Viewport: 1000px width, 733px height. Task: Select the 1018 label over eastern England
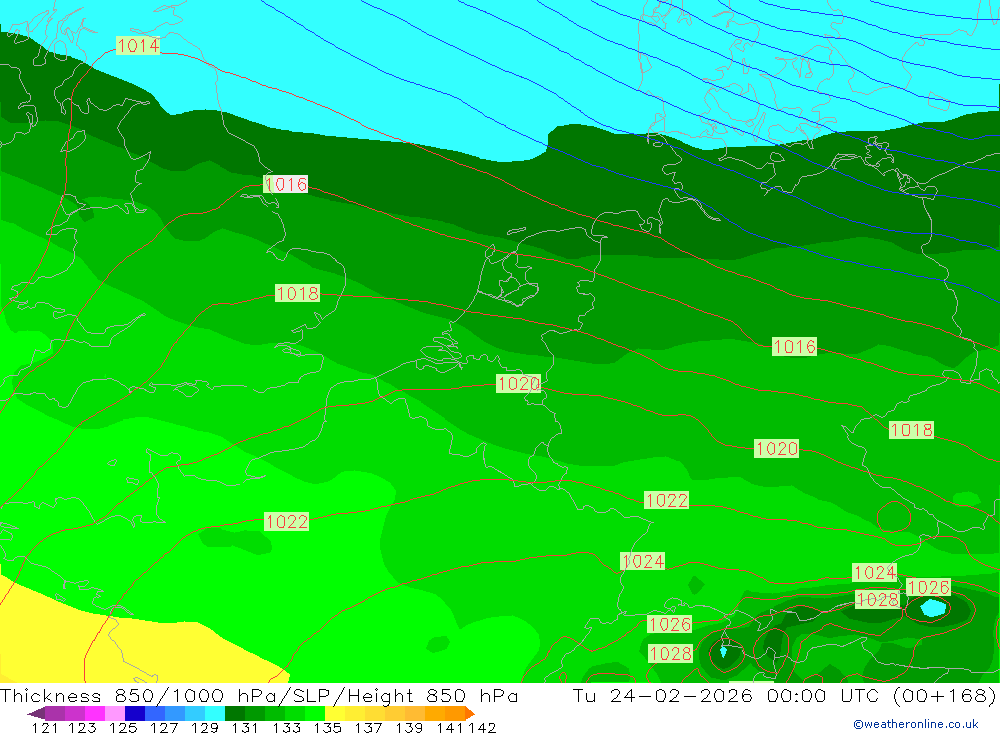[297, 293]
